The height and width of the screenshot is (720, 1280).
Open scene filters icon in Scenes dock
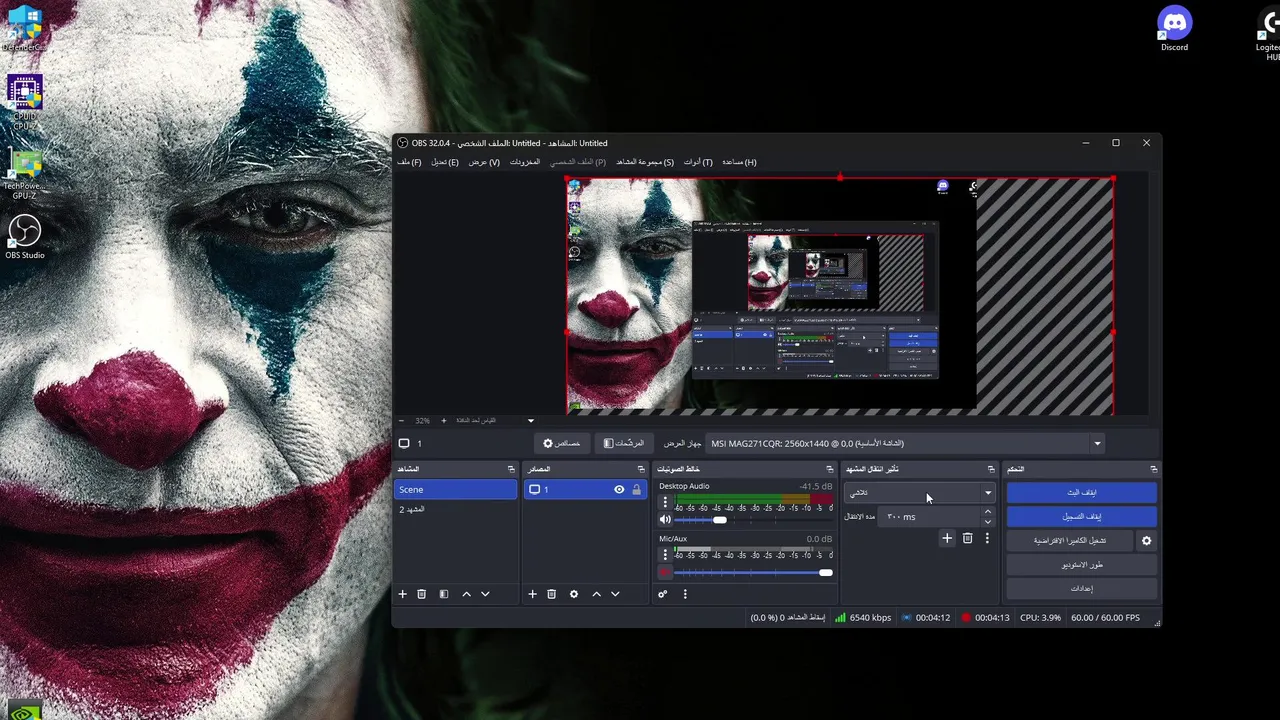444,594
